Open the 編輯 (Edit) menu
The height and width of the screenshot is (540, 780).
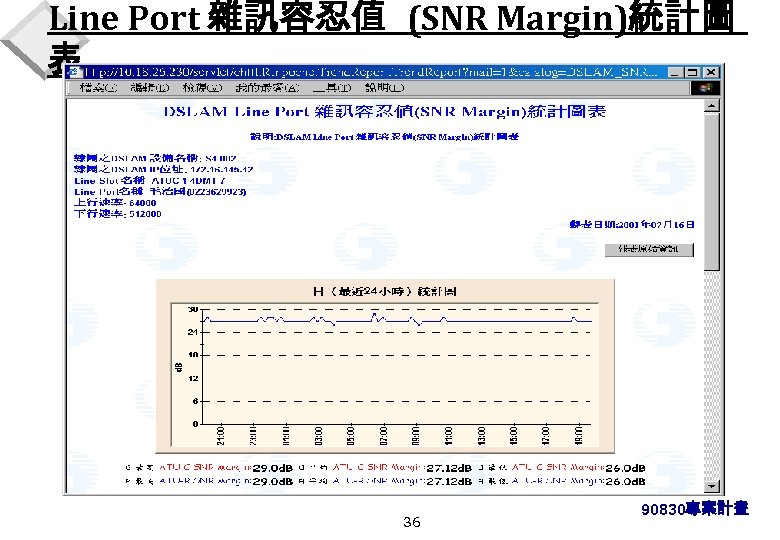150,88
